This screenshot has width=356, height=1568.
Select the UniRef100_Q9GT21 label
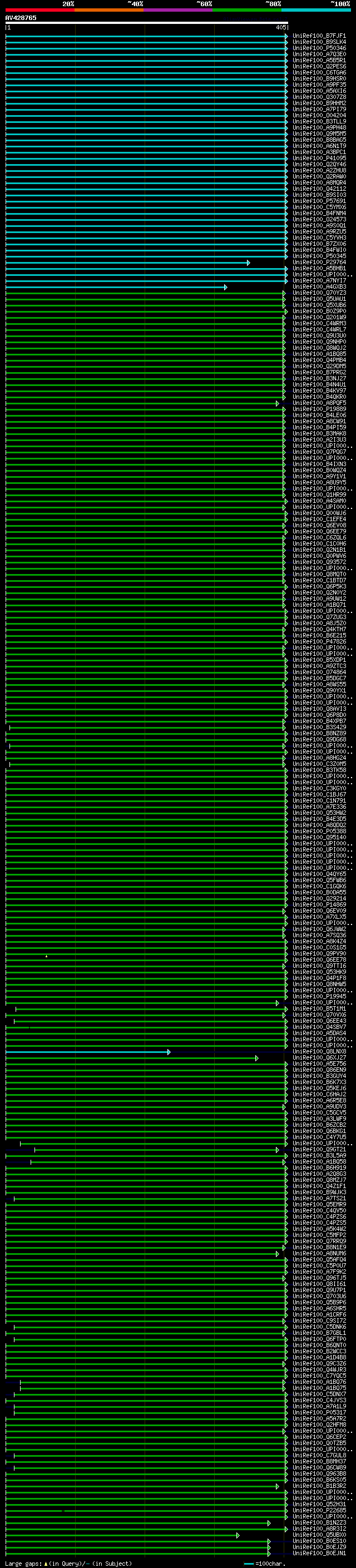[319, 1149]
